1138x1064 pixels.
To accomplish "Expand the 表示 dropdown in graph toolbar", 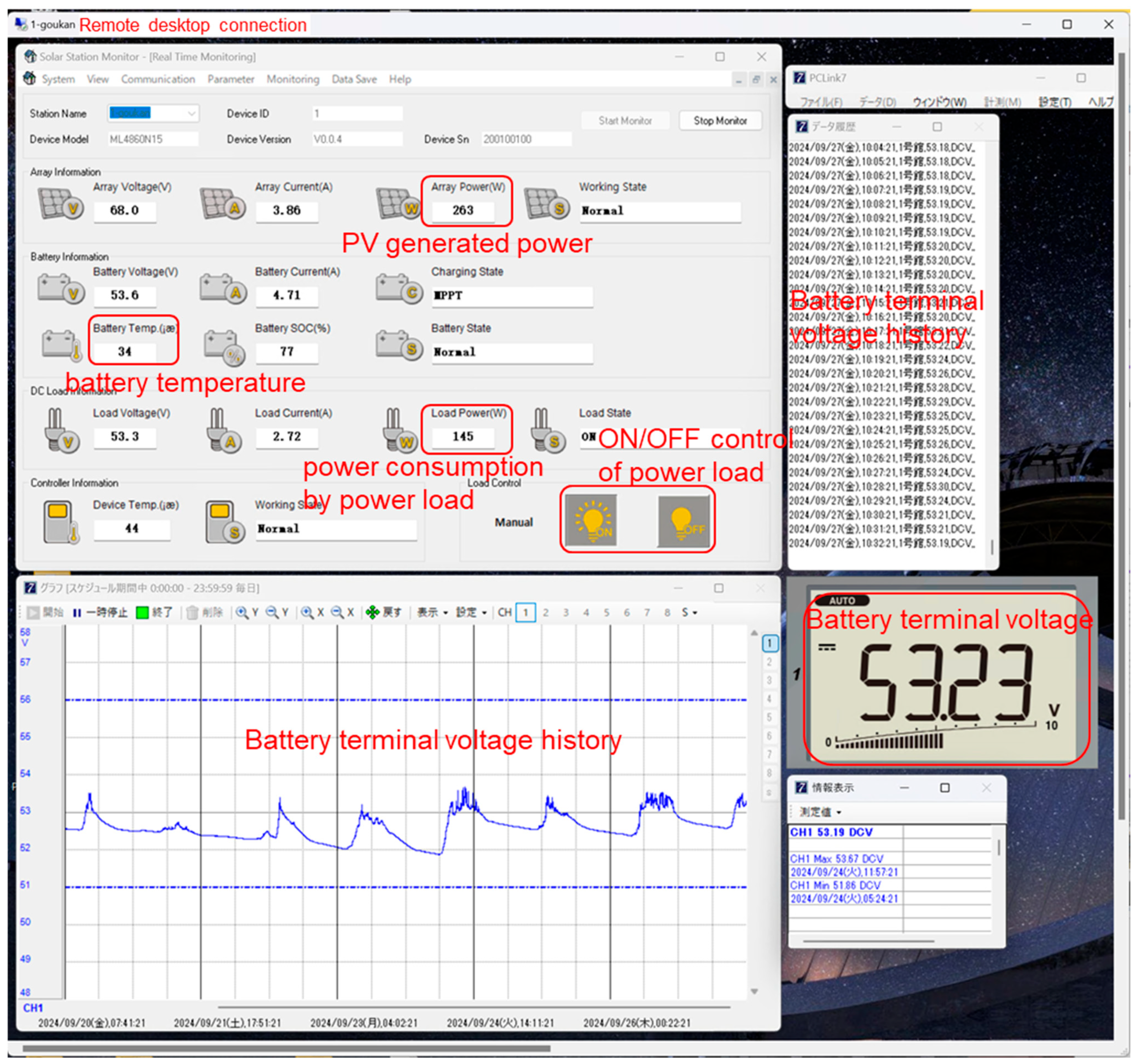I will coord(432,612).
